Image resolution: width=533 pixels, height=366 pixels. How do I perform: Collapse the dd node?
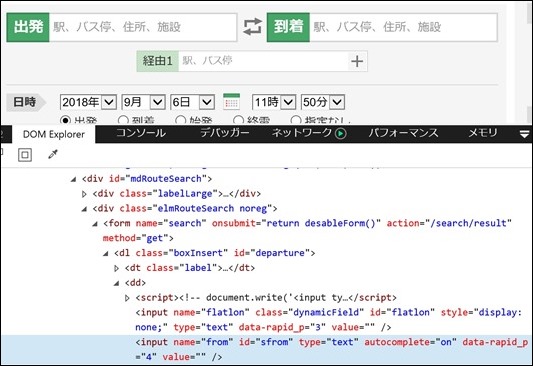(x=117, y=283)
